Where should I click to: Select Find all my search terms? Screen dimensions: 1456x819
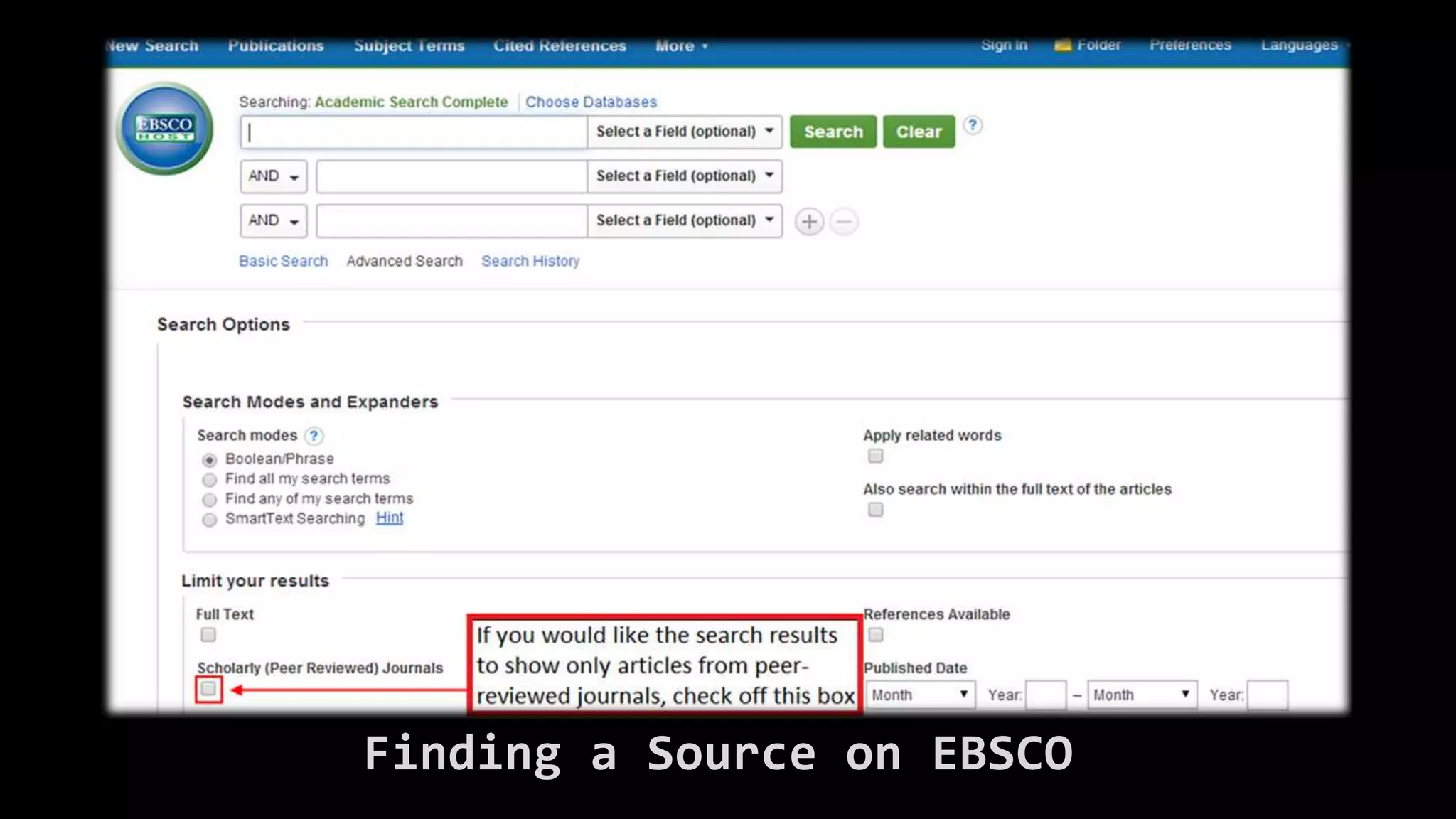click(x=209, y=479)
